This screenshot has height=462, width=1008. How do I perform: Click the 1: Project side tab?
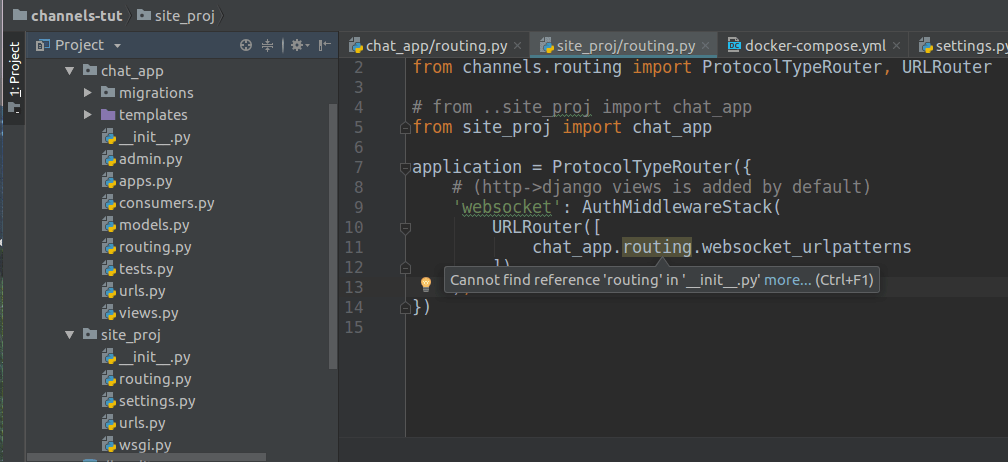14,77
